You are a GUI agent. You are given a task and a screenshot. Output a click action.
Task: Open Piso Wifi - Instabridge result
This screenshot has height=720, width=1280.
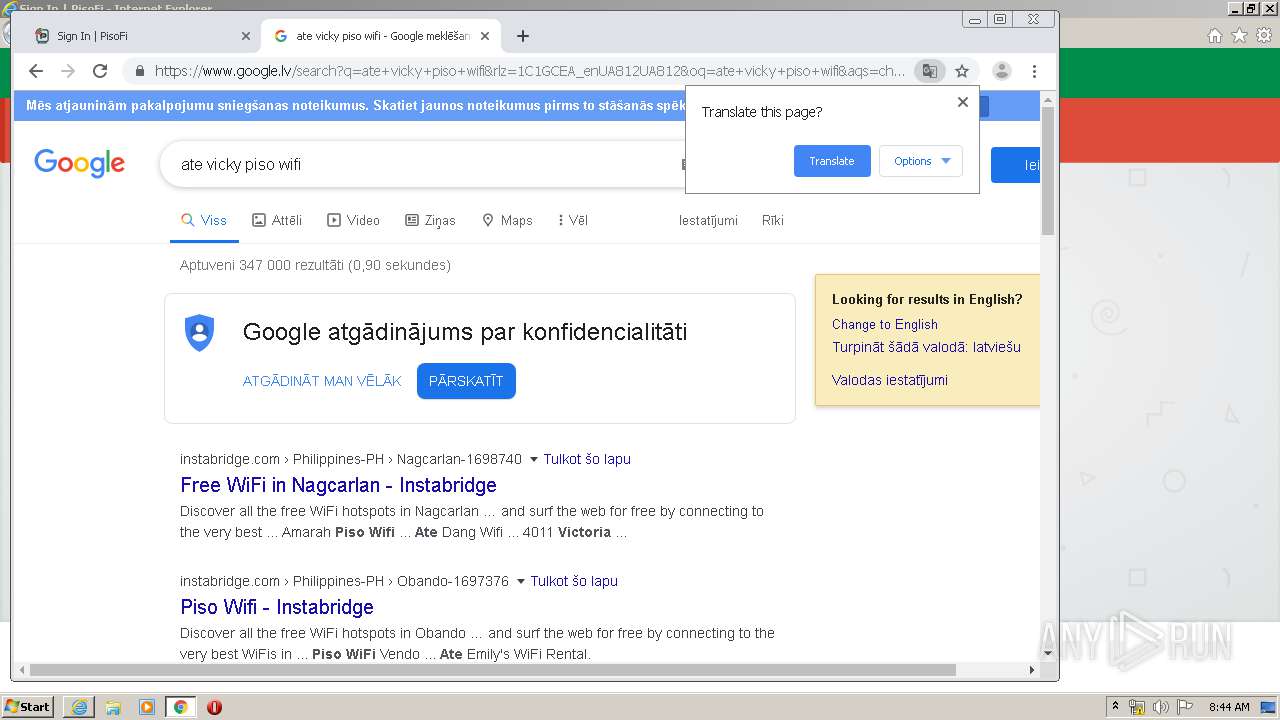pos(277,607)
